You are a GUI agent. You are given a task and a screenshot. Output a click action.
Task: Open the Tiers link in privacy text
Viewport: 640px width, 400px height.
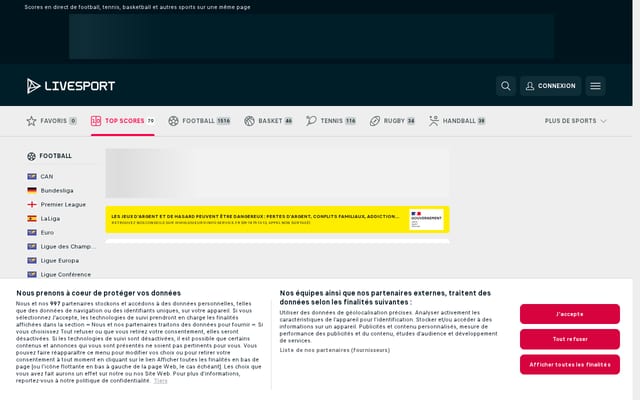(160, 381)
